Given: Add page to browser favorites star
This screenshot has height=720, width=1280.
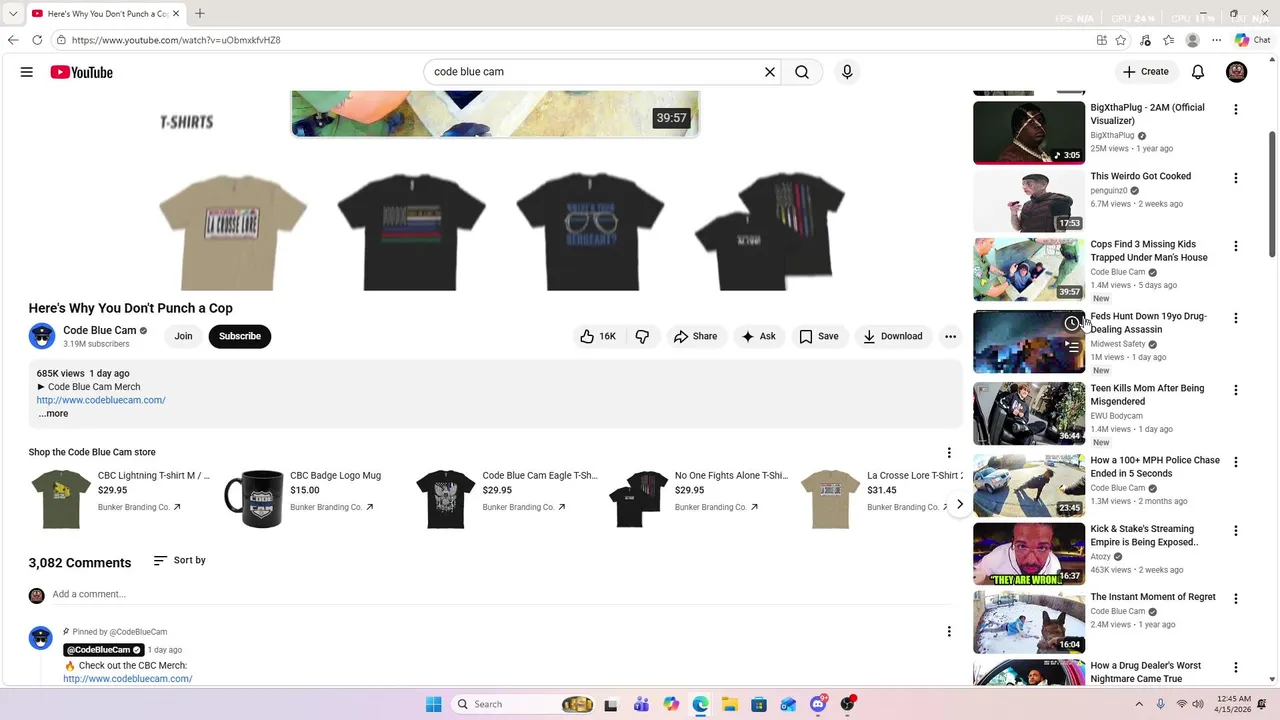Looking at the screenshot, I should click(1121, 40).
